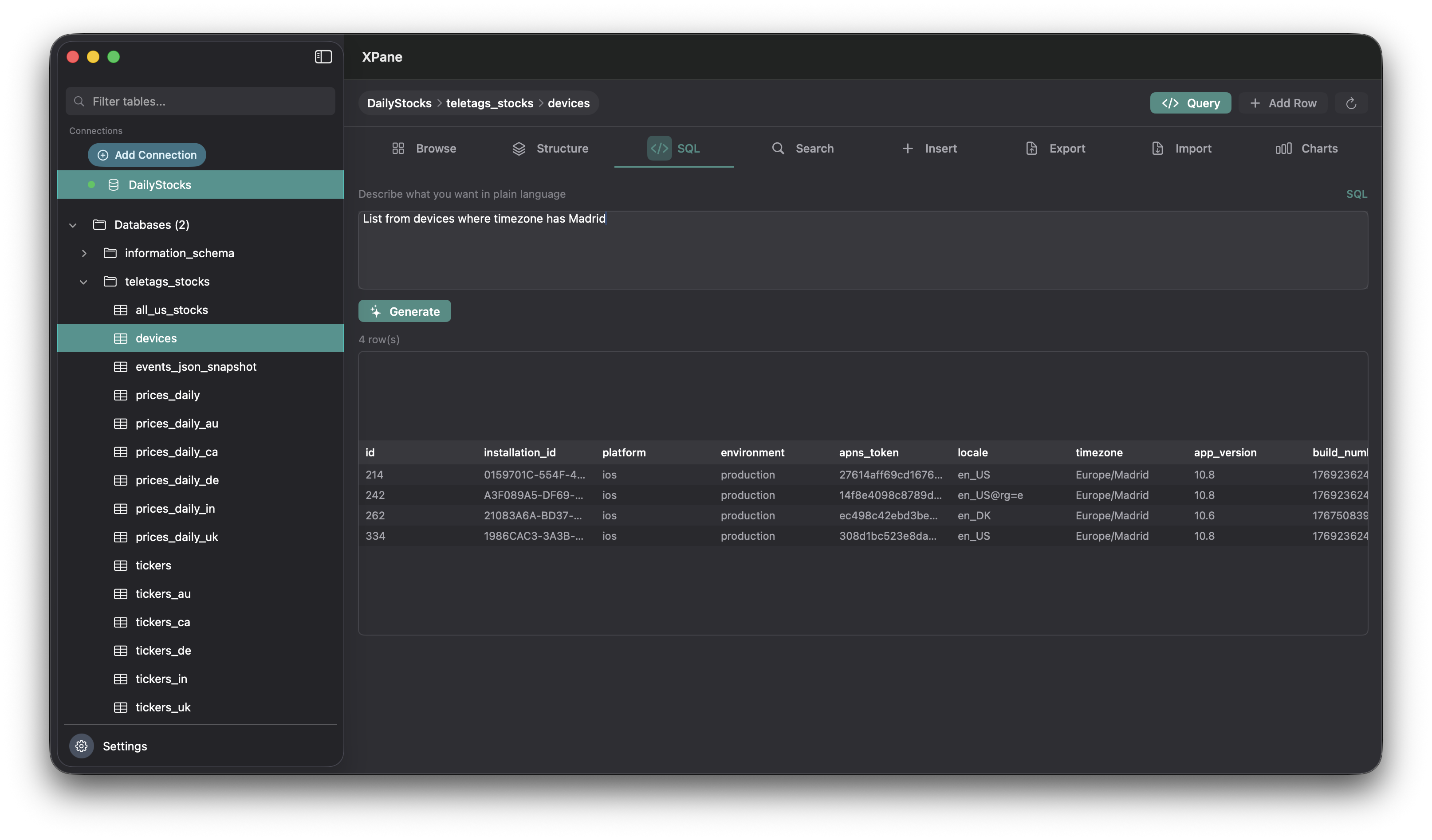
Task: Click the tickers table icon
Action: click(121, 565)
